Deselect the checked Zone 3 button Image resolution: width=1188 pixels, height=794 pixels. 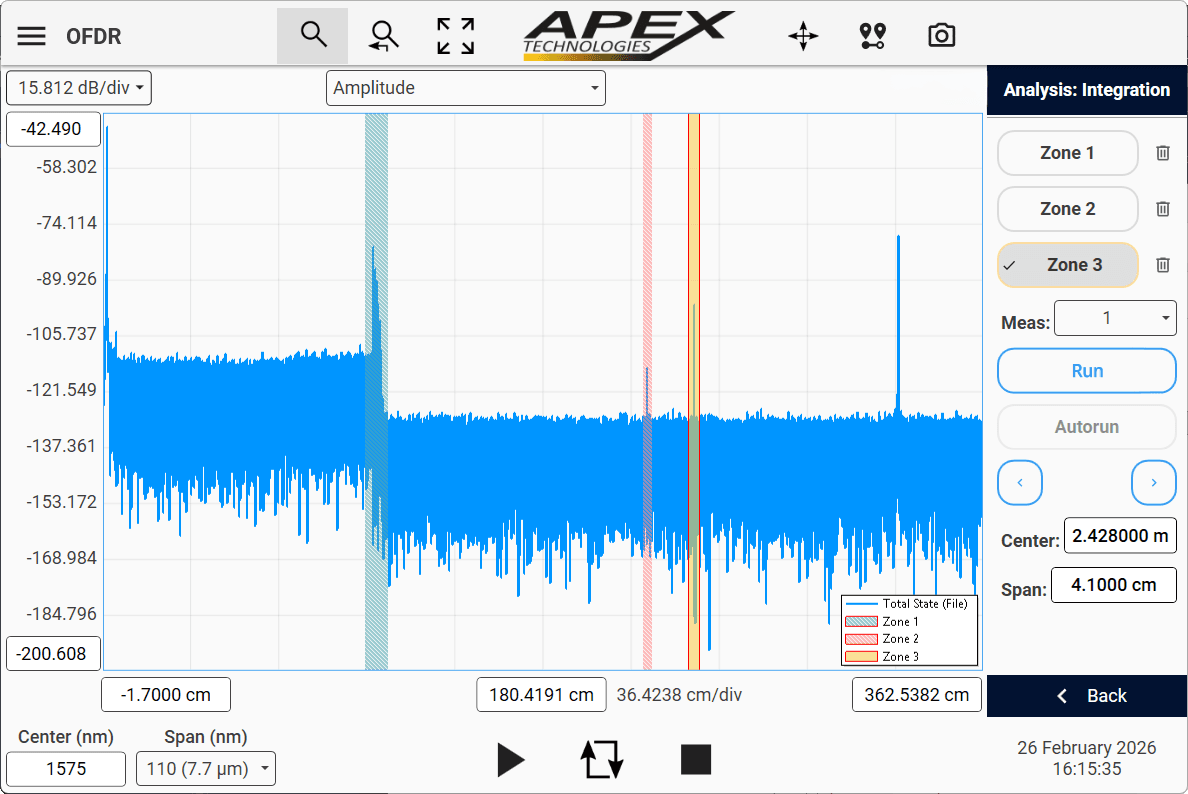[x=1067, y=265]
